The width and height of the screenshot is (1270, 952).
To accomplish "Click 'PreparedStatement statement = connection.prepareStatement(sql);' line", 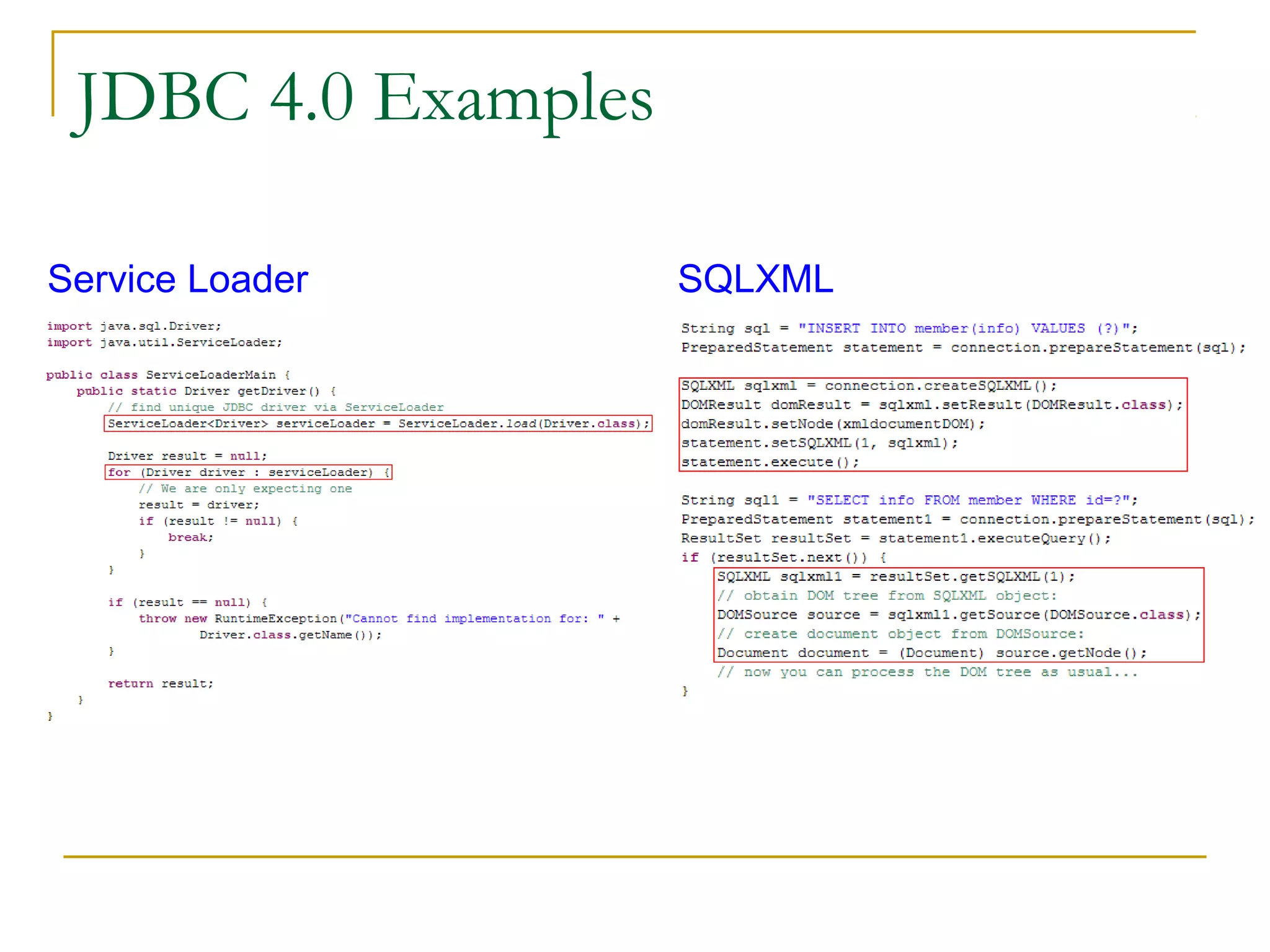I will pos(964,348).
